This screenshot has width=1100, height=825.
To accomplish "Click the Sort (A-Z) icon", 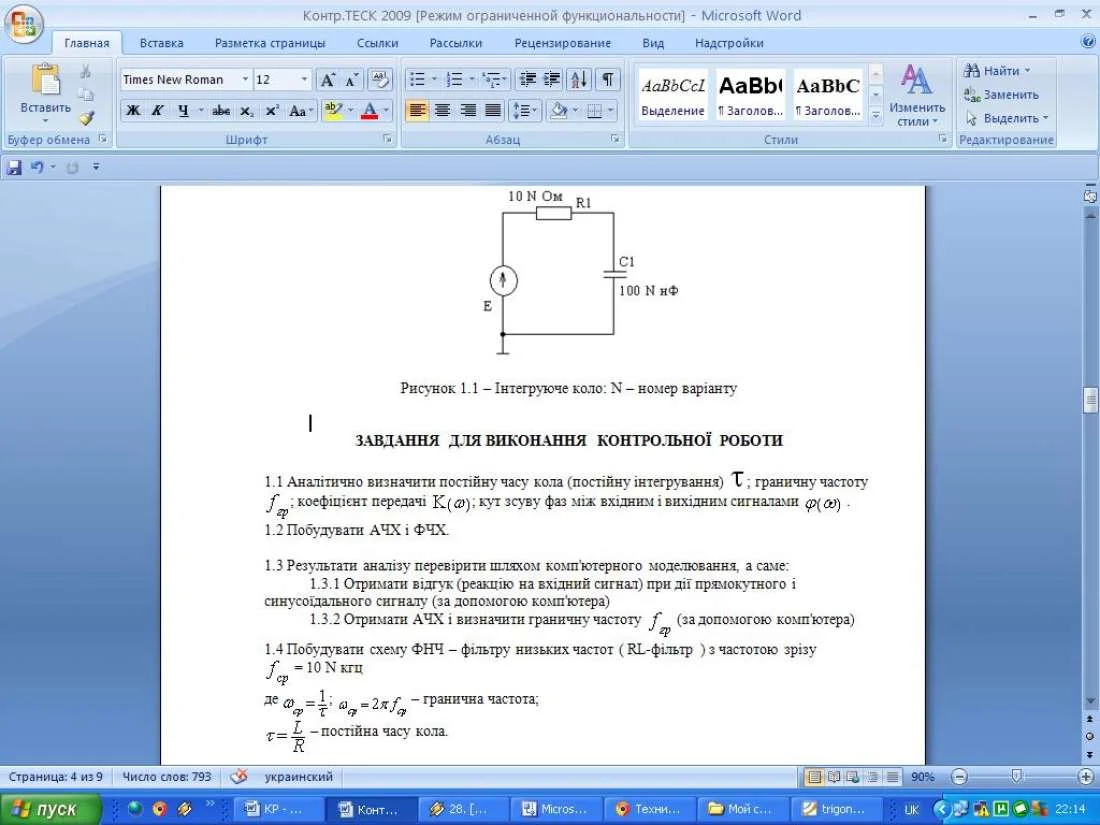I will 579,79.
